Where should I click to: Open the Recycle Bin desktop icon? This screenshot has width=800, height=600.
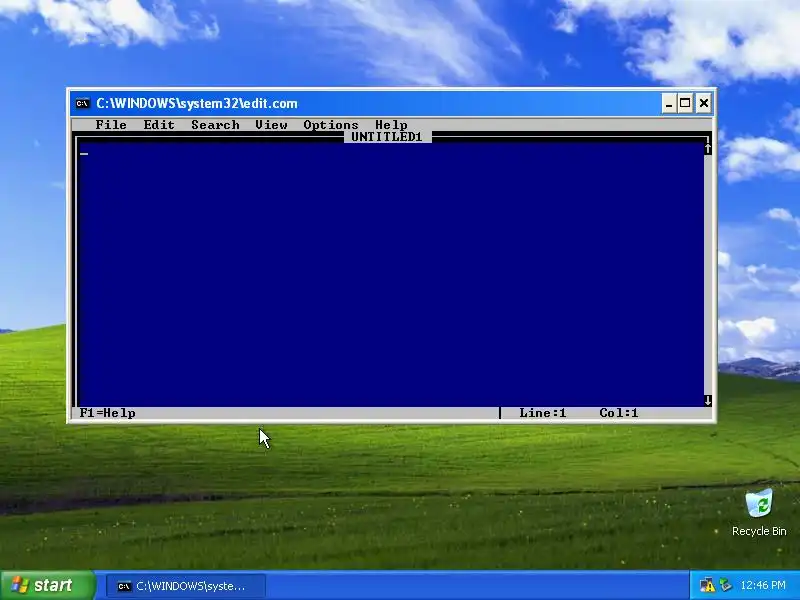pos(759,512)
